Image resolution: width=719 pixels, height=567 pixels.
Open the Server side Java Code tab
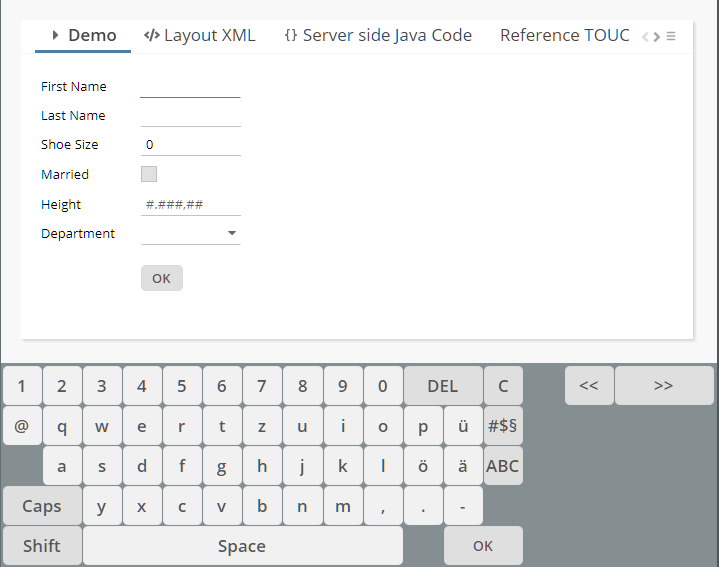pyautogui.click(x=378, y=36)
